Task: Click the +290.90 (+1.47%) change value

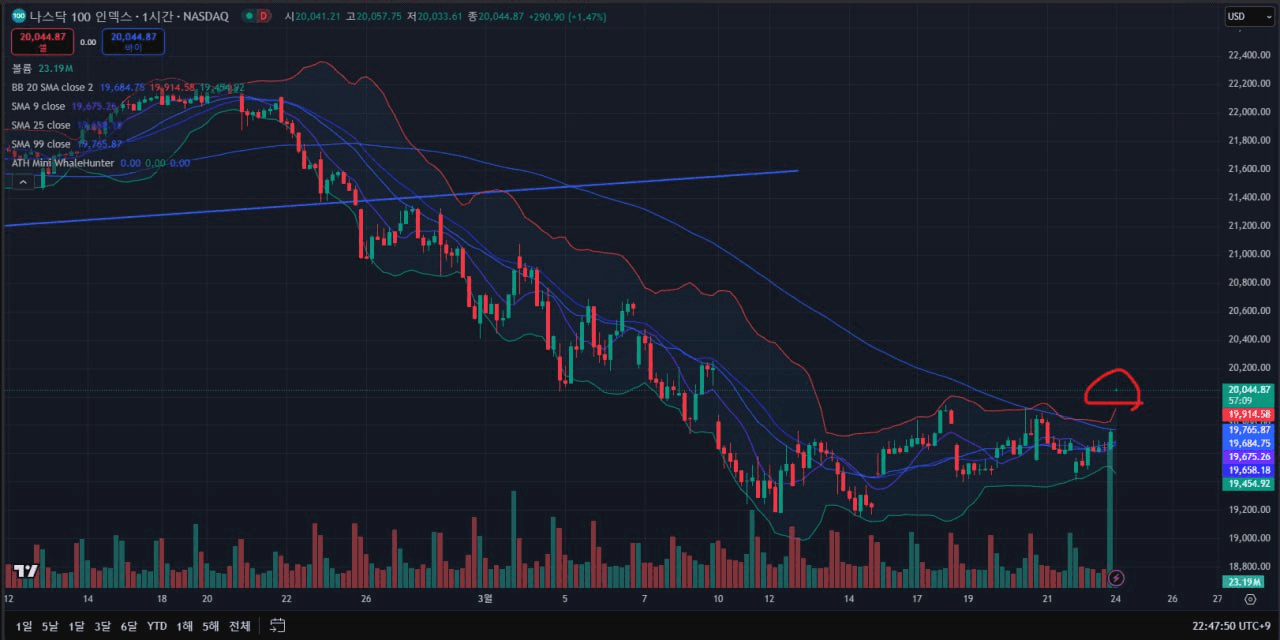Action: point(568,16)
